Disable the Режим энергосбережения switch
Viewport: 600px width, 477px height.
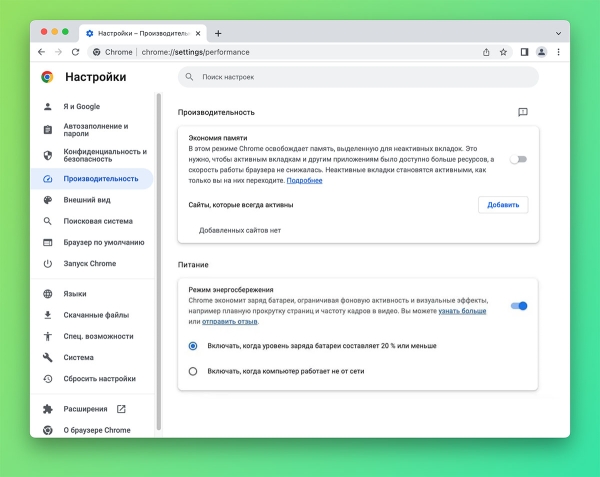[x=518, y=306]
